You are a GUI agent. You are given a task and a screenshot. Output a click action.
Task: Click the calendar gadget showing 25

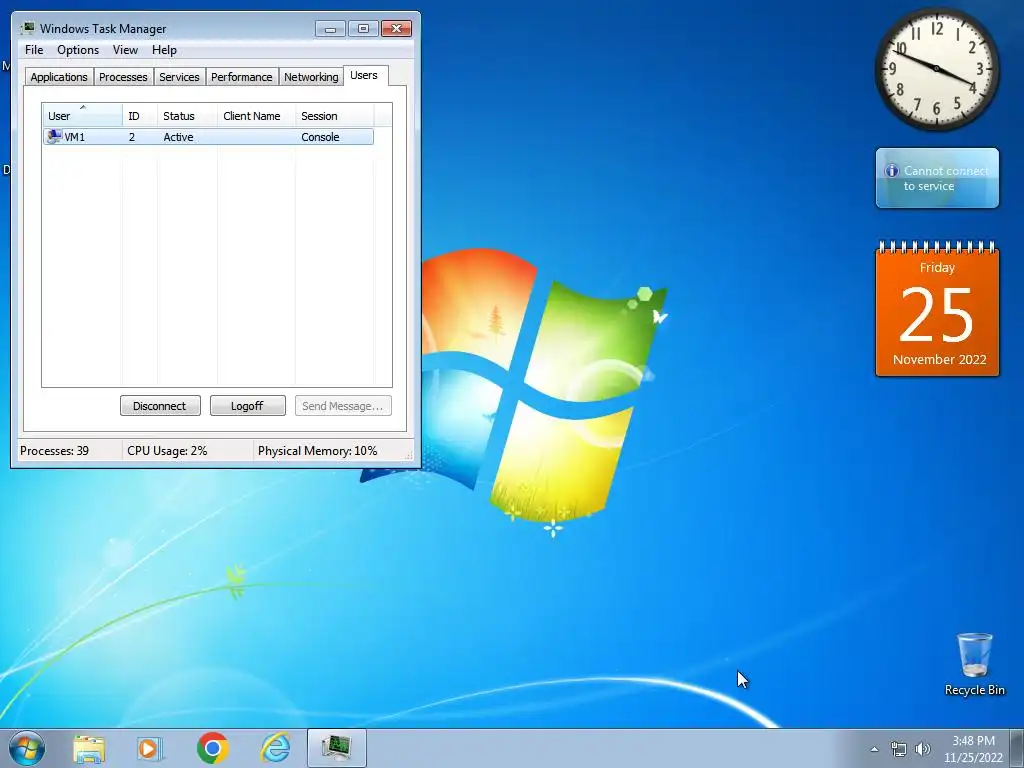937,309
